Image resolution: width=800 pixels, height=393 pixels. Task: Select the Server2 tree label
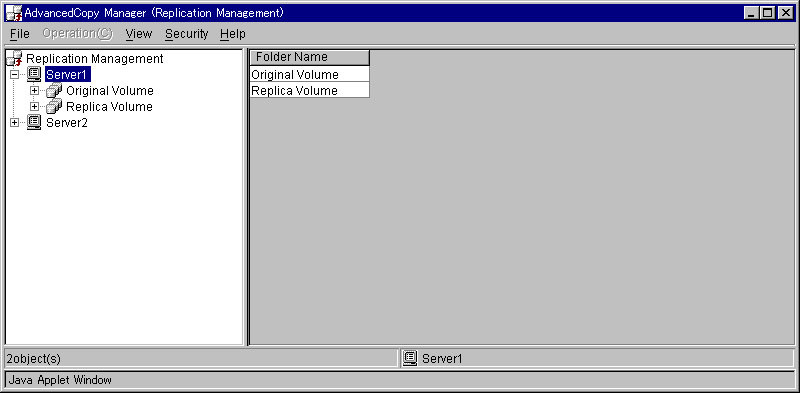[x=67, y=122]
